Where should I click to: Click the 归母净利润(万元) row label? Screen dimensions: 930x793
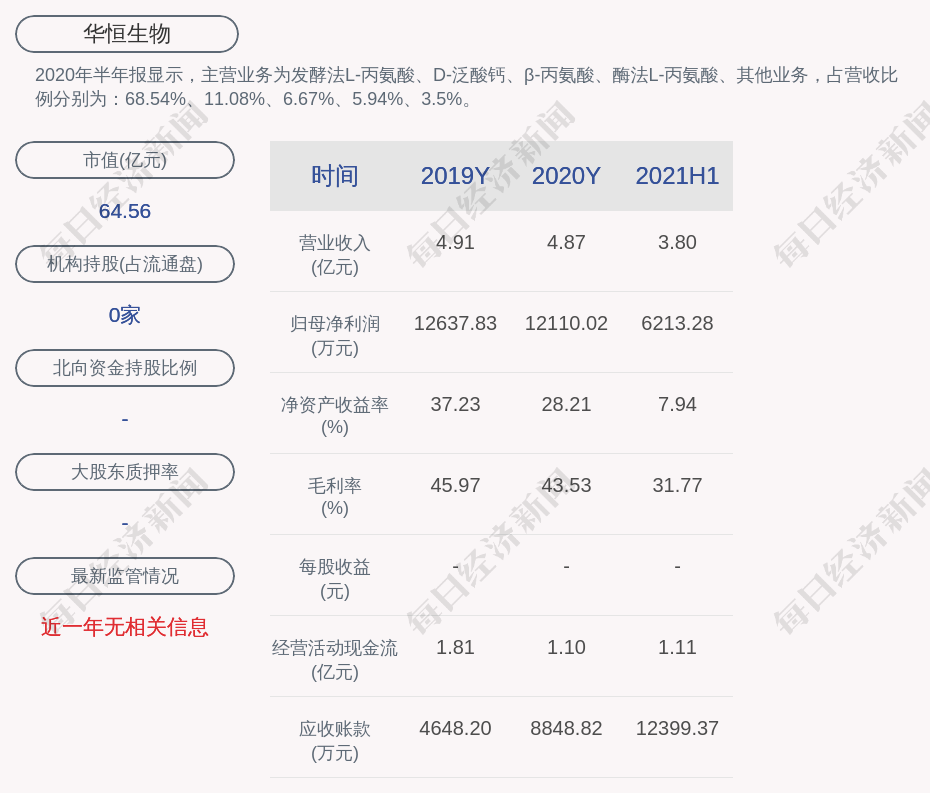(334, 335)
